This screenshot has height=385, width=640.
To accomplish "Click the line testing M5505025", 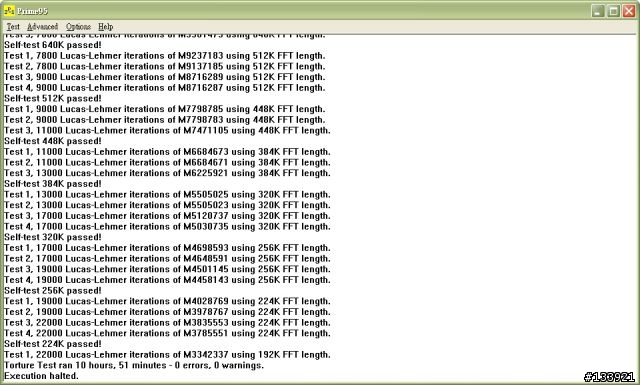I will pyautogui.click(x=167, y=194).
